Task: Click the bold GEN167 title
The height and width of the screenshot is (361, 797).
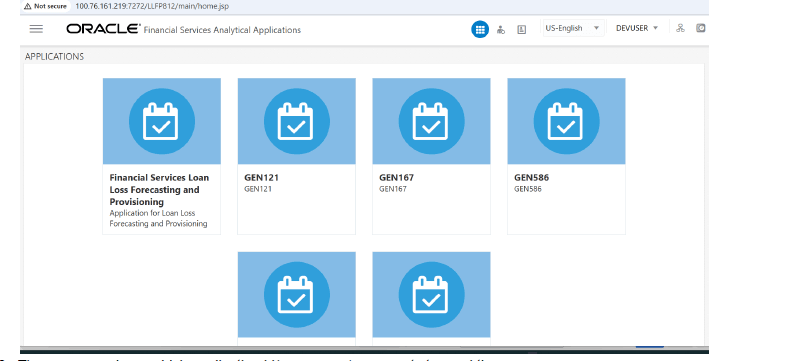Action: pos(396,178)
